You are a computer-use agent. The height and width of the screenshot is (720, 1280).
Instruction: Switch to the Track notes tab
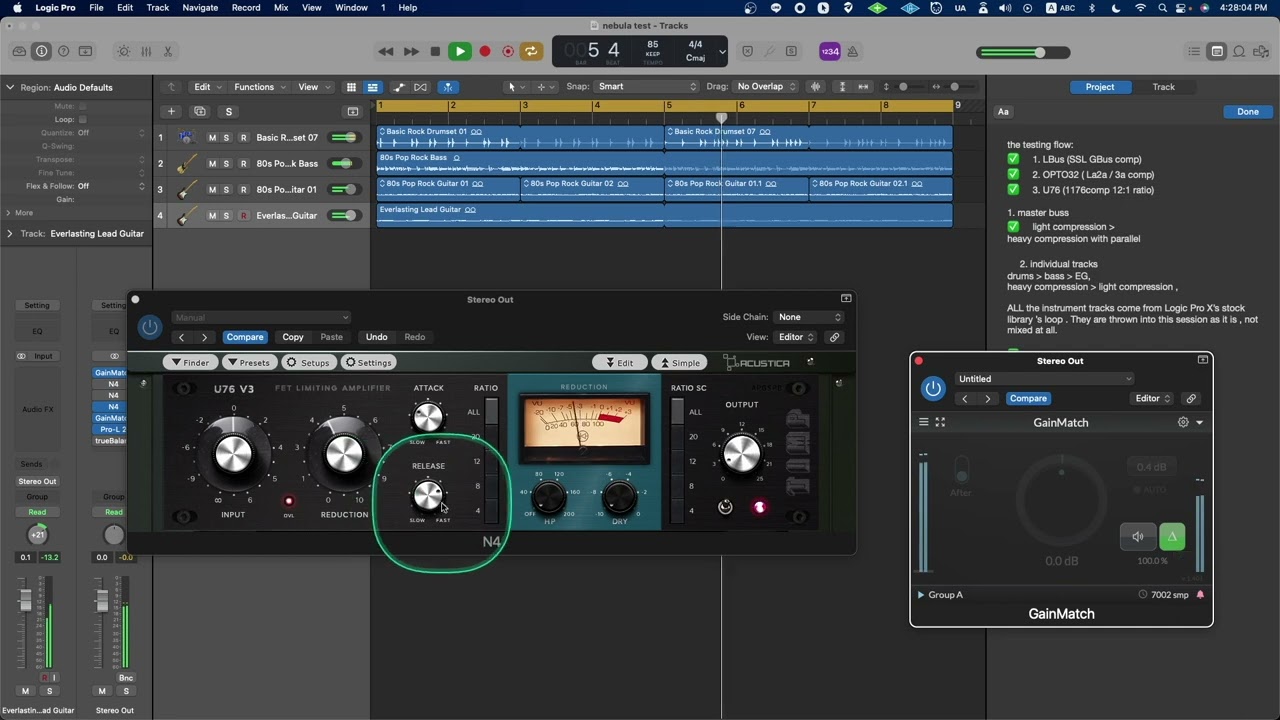pos(1163,87)
